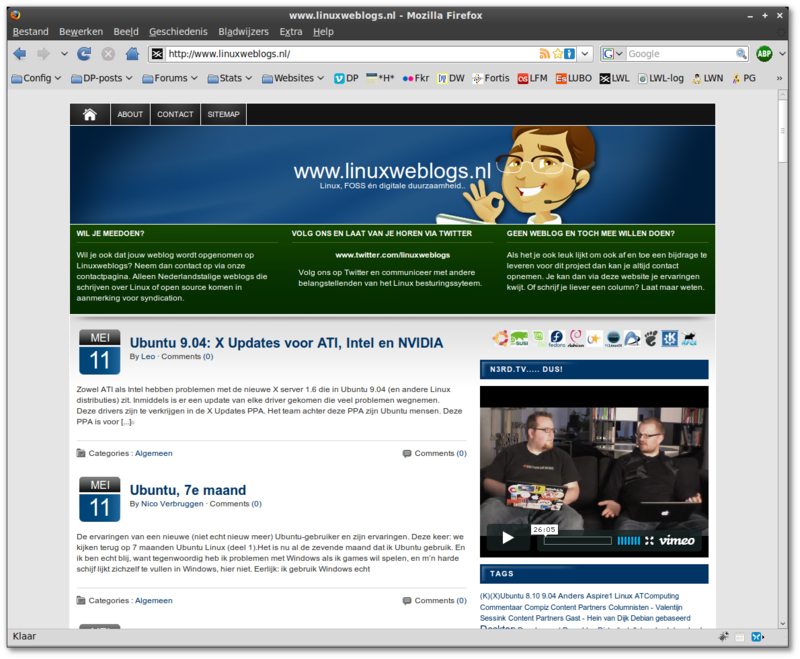Click the page vertical scrollbar thumb

(782, 131)
